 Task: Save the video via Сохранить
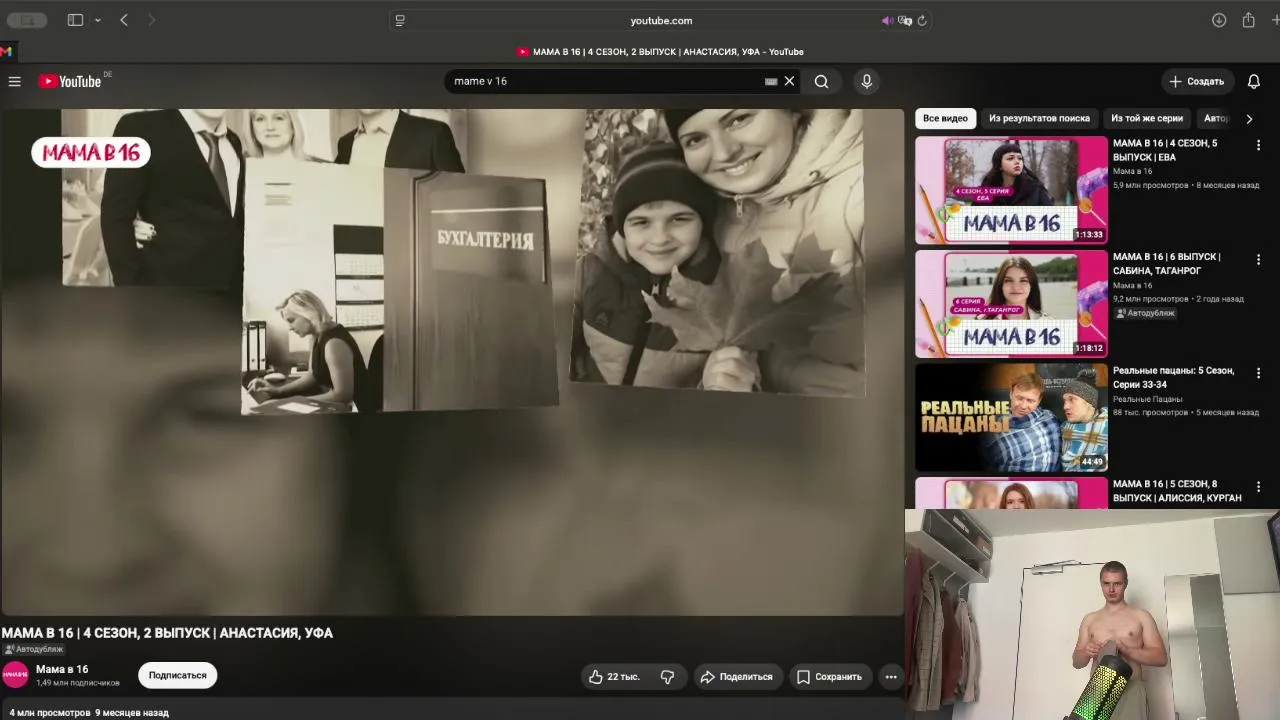829,677
